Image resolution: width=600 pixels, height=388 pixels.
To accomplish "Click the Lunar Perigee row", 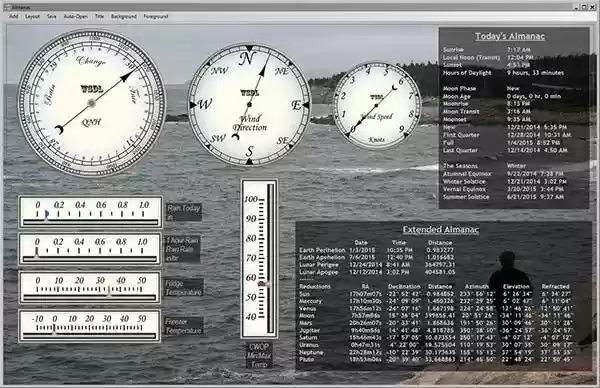I will point(377,265).
